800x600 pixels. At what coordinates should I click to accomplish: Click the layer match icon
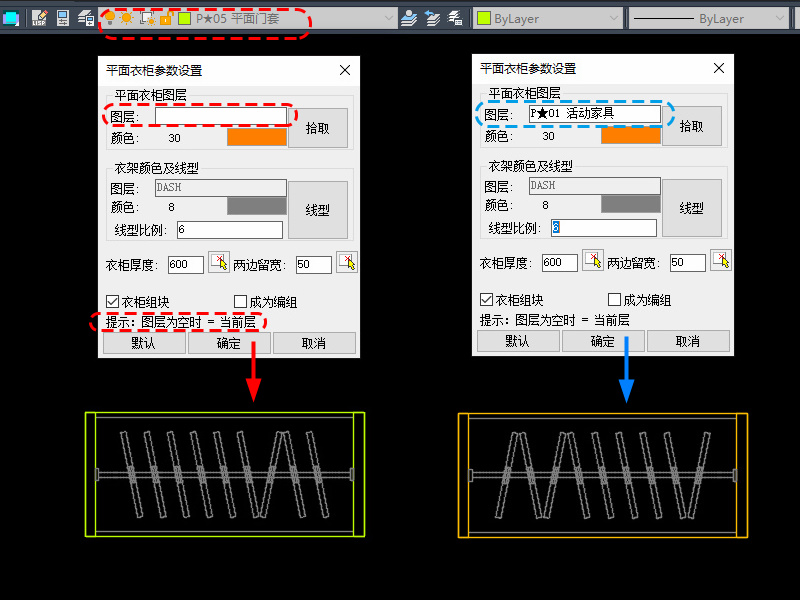(455, 19)
